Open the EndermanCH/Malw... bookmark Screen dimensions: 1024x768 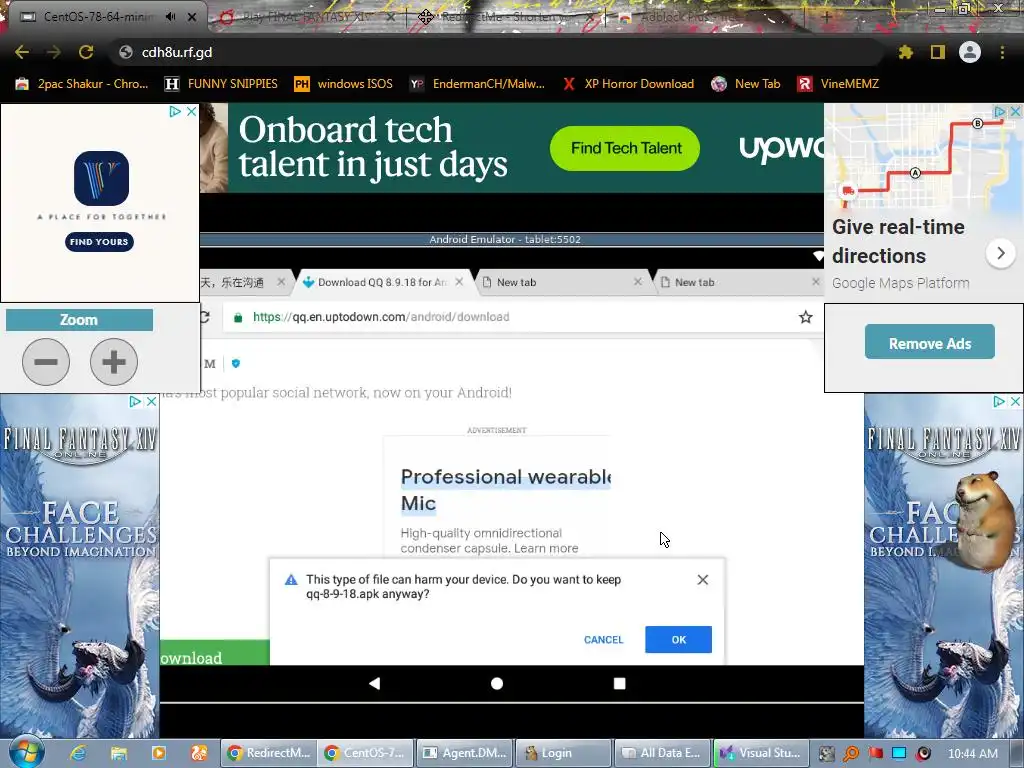(x=477, y=84)
